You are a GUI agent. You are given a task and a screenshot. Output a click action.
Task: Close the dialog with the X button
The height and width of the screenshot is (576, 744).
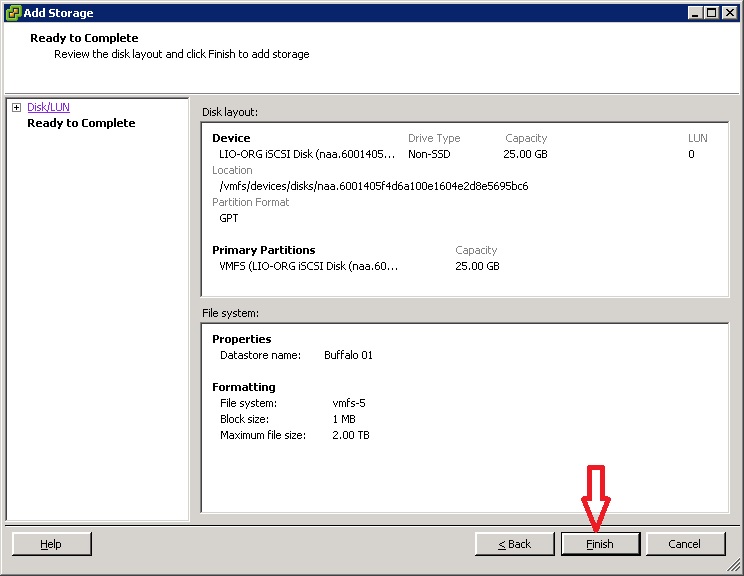(729, 13)
